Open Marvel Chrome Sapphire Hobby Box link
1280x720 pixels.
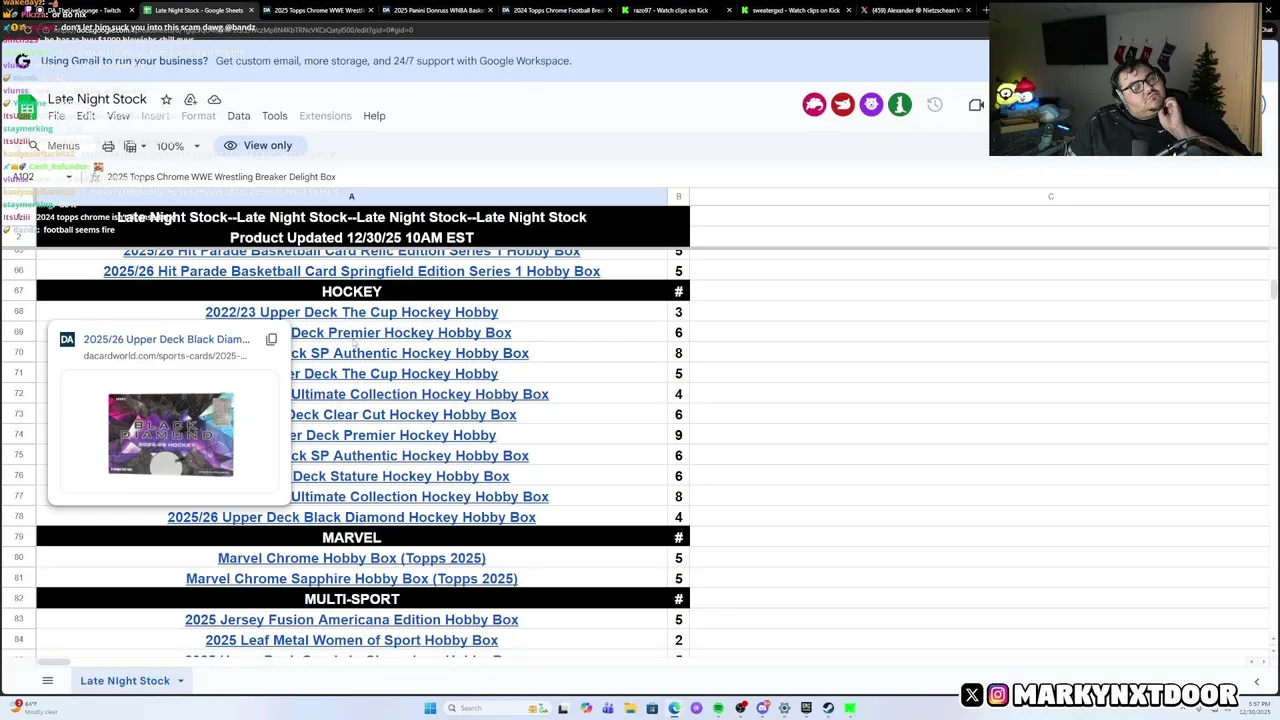351,579
